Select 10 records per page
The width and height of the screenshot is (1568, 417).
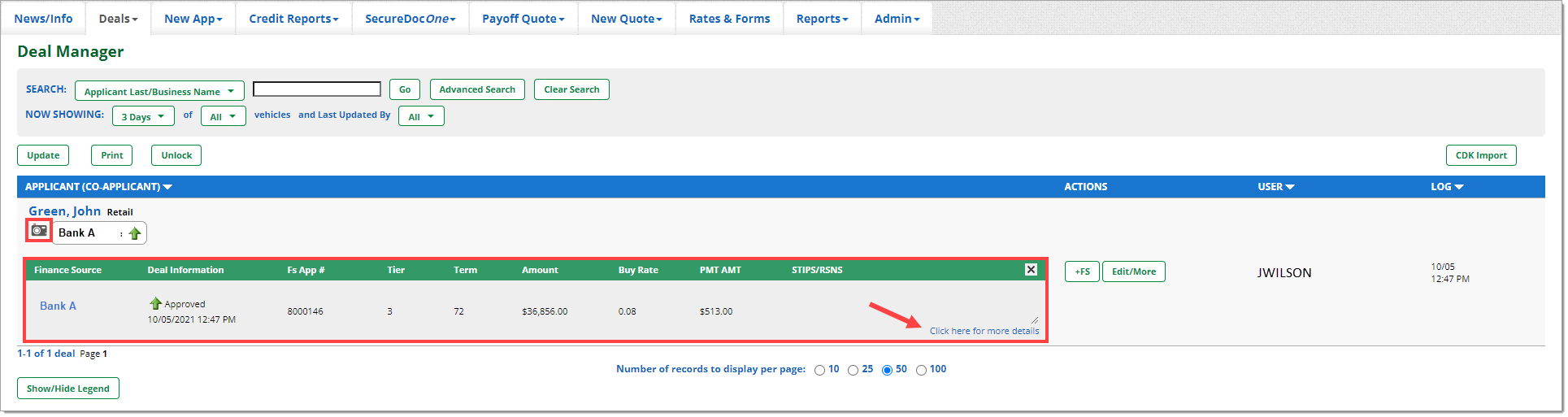(x=819, y=370)
